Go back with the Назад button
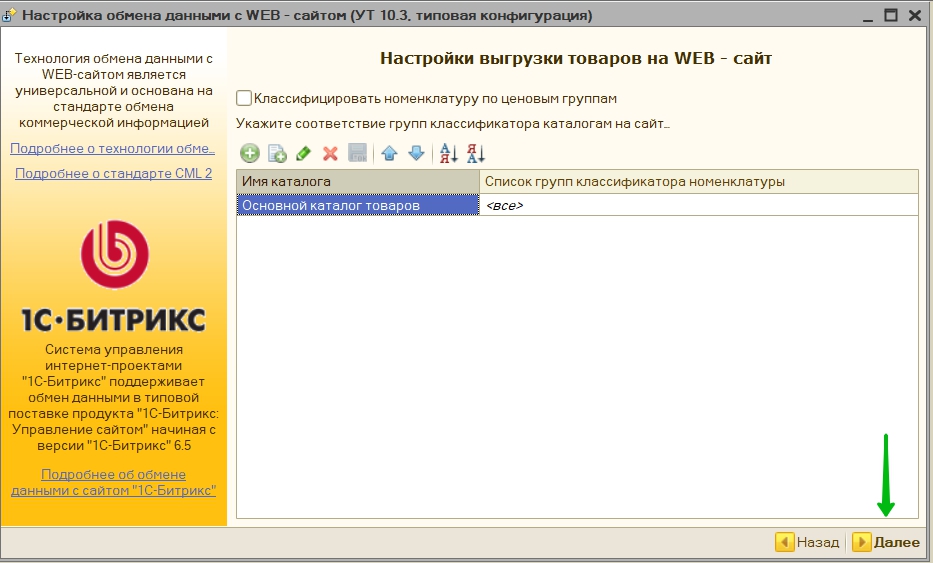 click(808, 542)
